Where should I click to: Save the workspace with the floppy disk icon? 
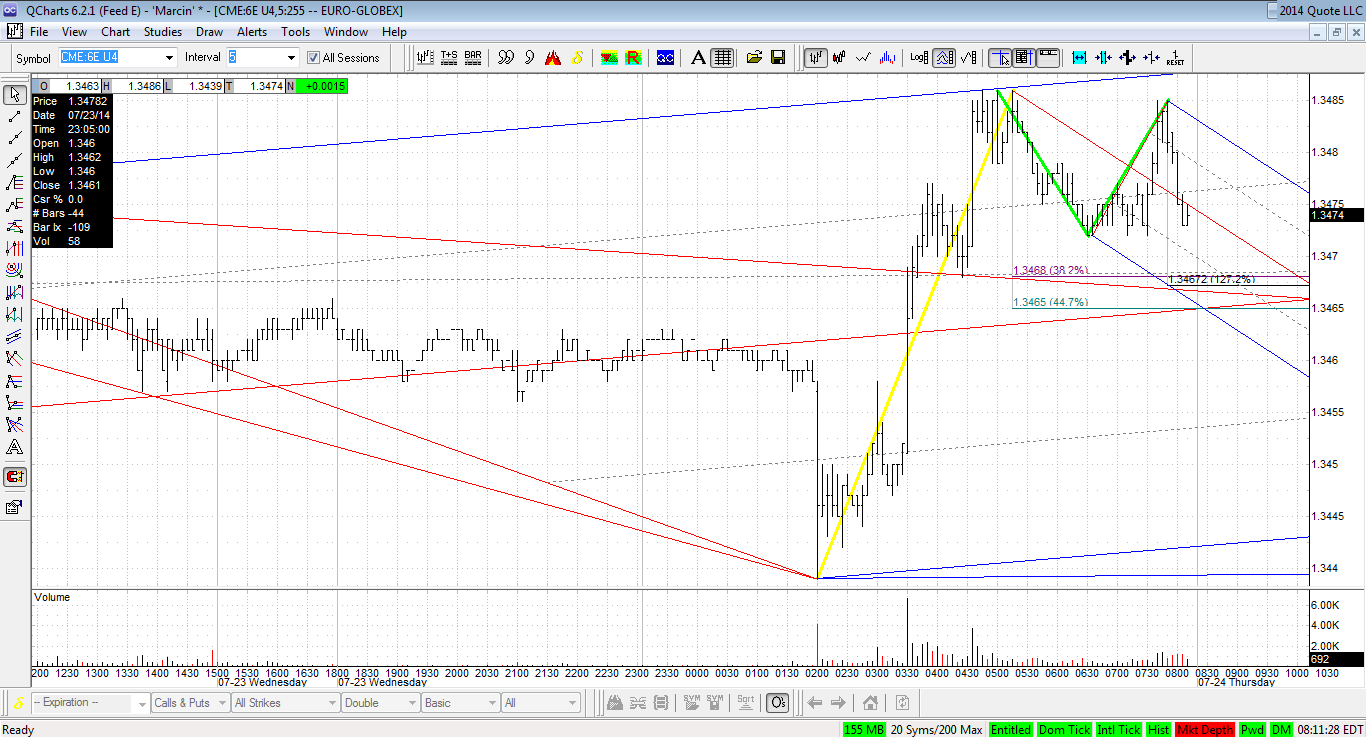[778, 58]
